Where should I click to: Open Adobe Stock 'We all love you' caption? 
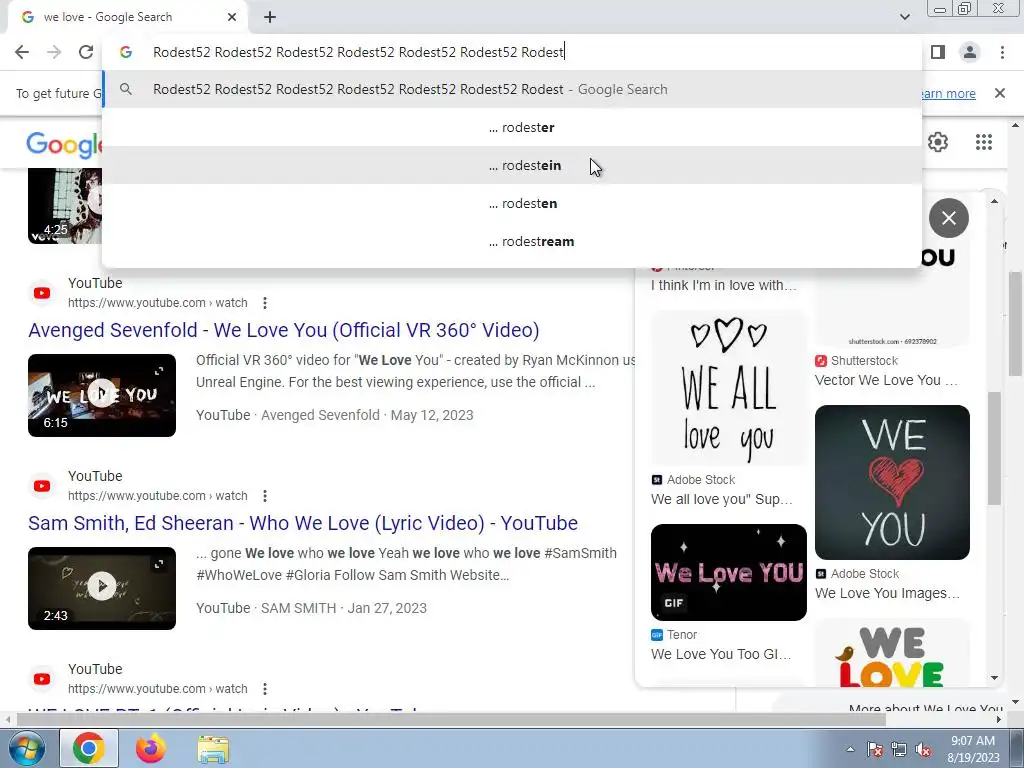click(x=722, y=500)
